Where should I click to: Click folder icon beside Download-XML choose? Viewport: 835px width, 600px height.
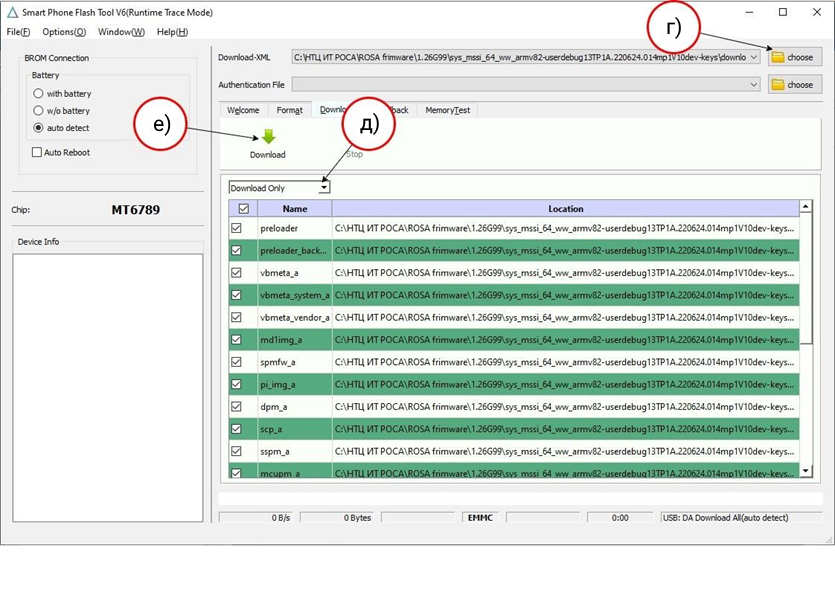pyautogui.click(x=778, y=58)
